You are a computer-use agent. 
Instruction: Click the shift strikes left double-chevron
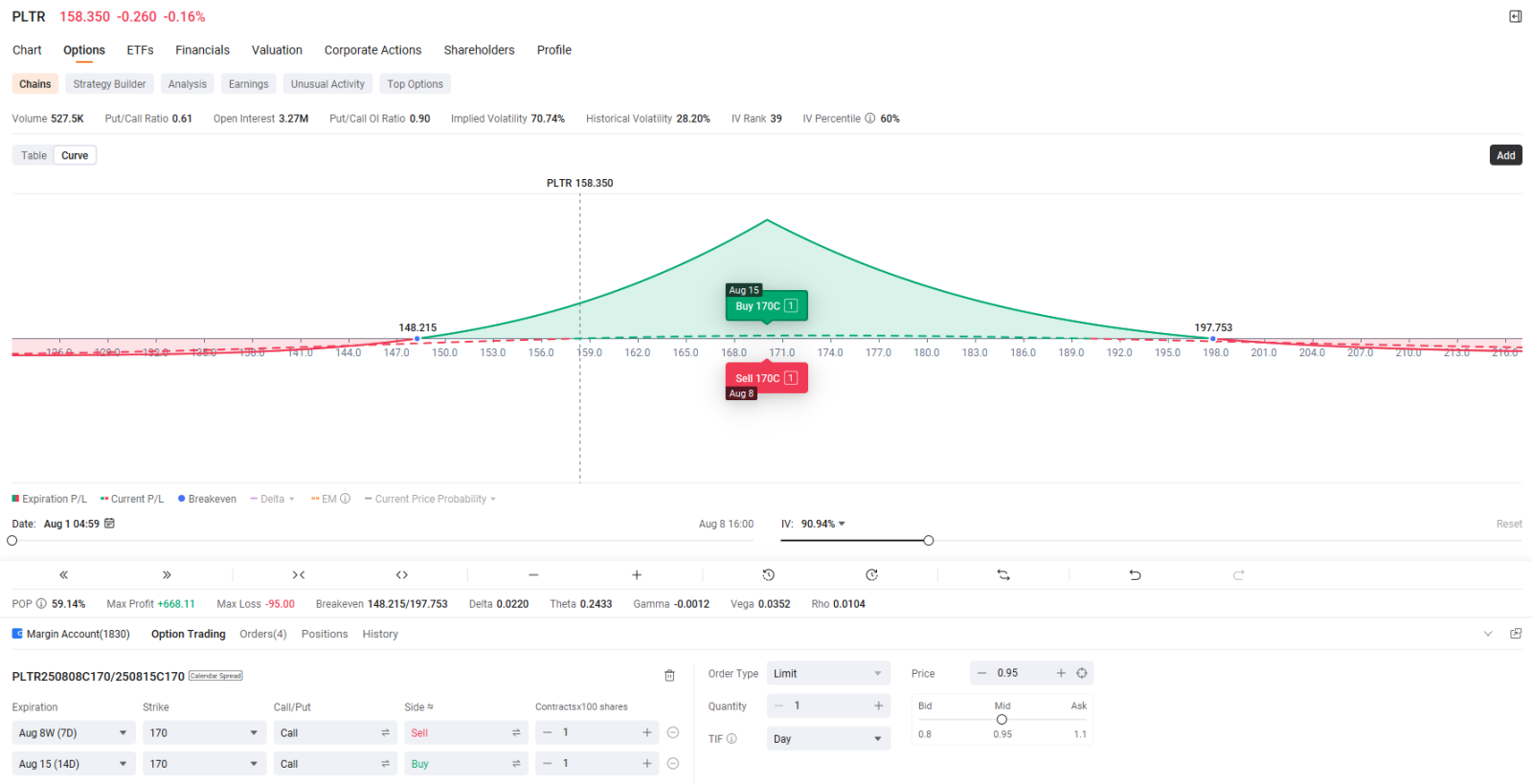click(63, 575)
